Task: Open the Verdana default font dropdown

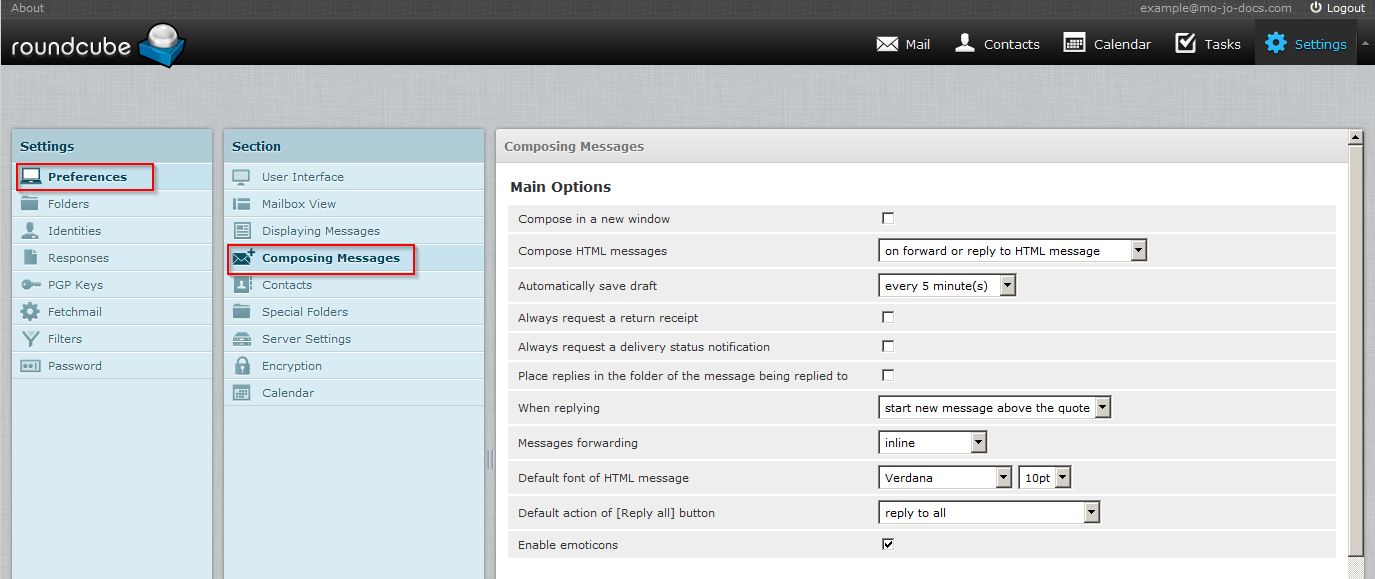Action: point(945,478)
